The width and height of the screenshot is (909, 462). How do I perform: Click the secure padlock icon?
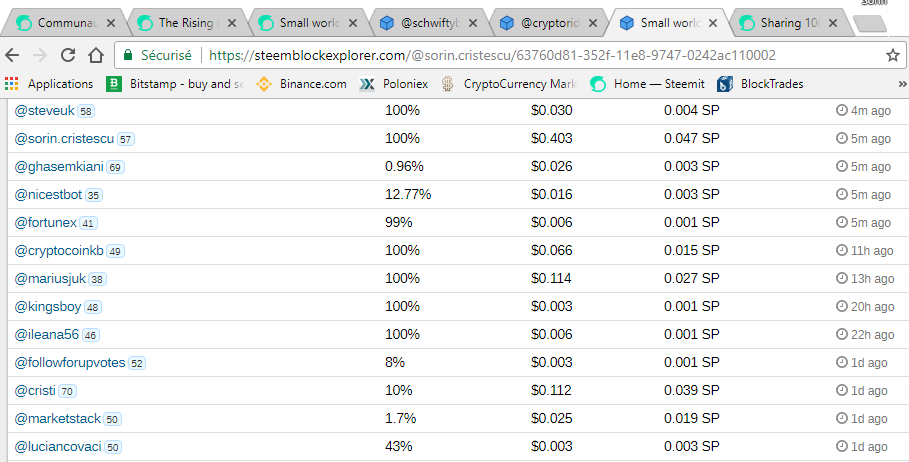click(128, 55)
